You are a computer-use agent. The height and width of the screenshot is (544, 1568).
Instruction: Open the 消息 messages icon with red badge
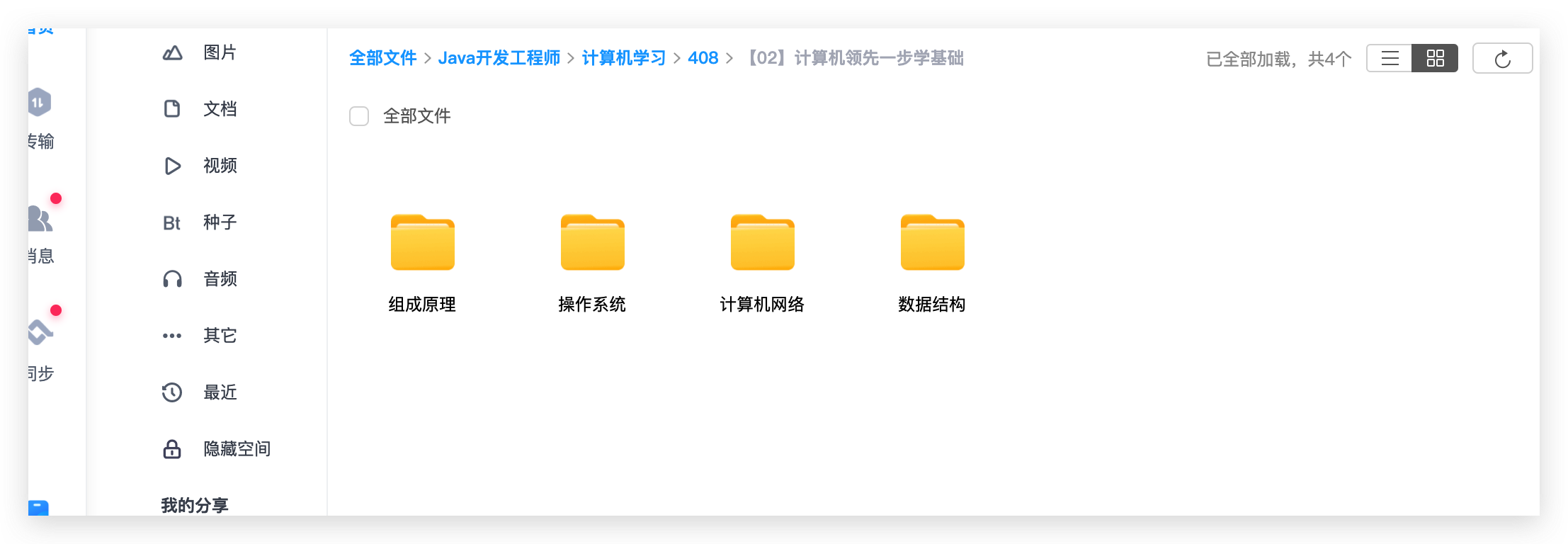click(40, 218)
